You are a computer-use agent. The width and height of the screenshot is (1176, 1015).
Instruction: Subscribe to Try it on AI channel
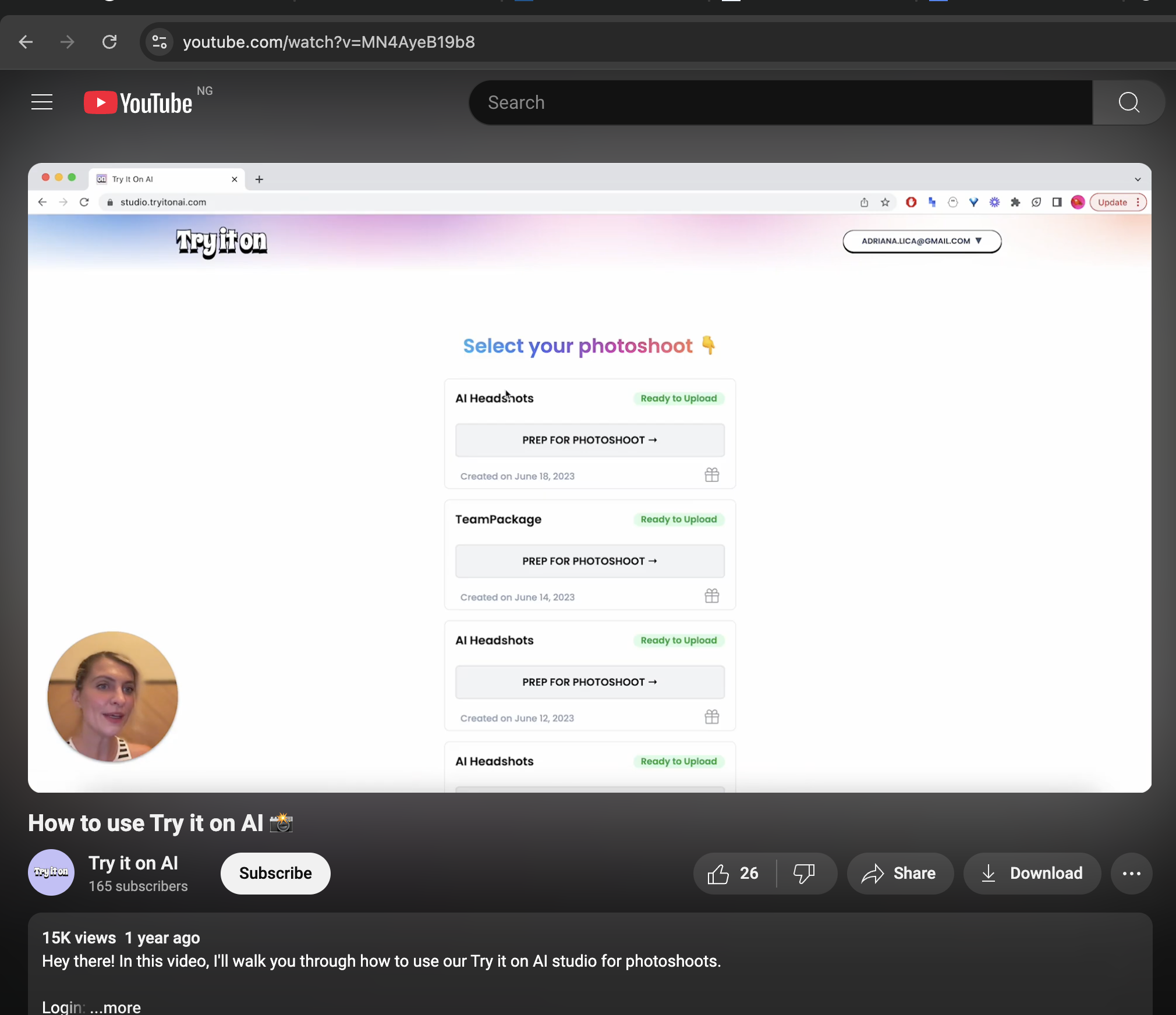[275, 873]
